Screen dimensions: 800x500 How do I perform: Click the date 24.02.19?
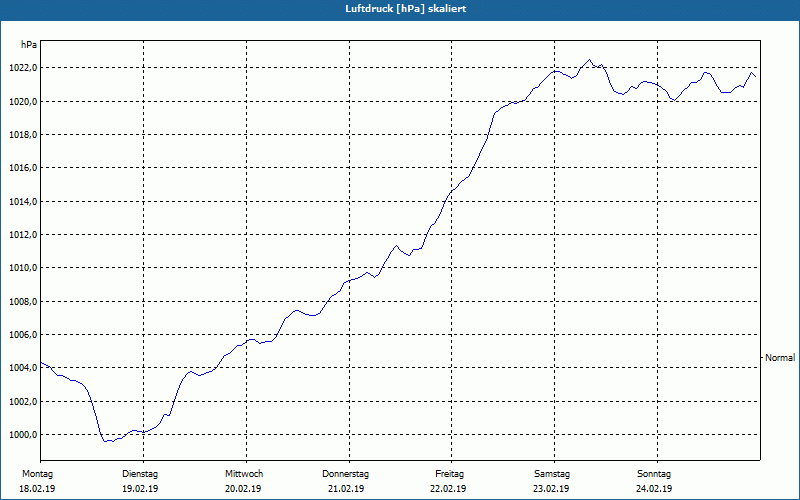(654, 489)
